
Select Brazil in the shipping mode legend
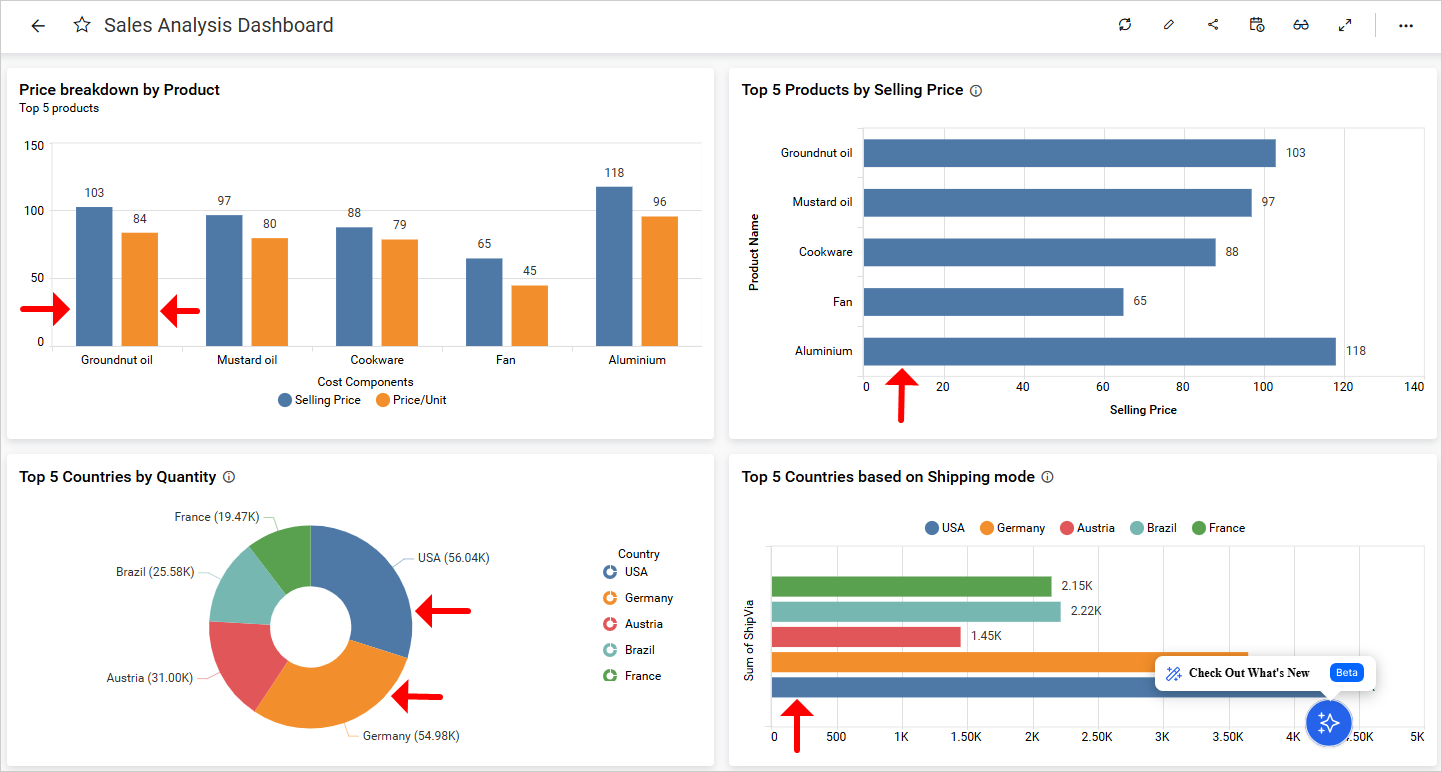point(1153,528)
